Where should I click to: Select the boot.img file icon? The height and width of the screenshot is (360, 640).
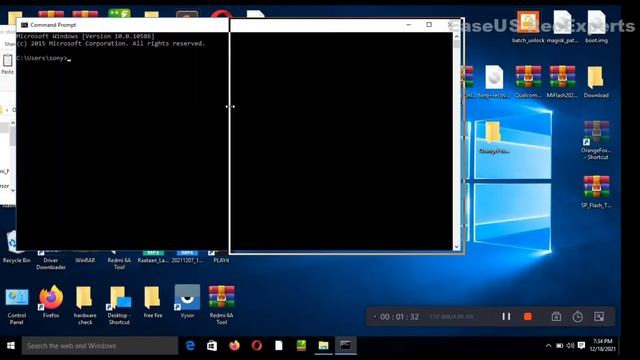coord(596,27)
